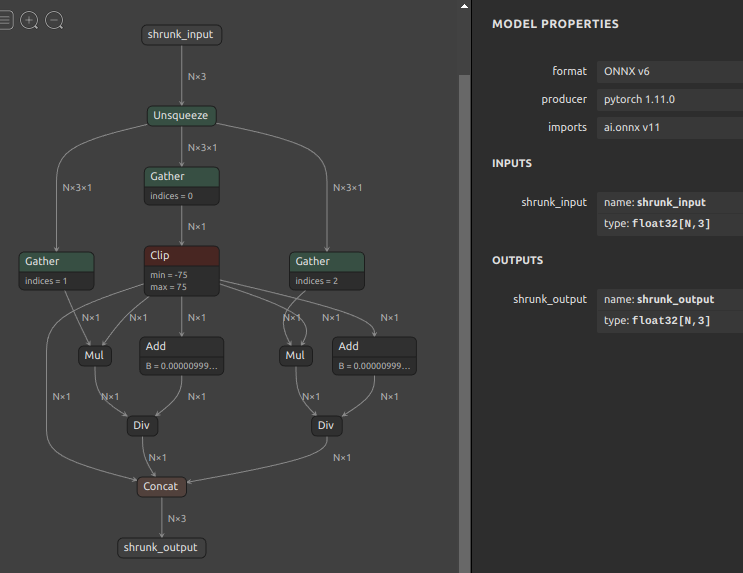Select the shrunk_output graph node
Viewport: 743px width, 573px height.
coord(162,548)
